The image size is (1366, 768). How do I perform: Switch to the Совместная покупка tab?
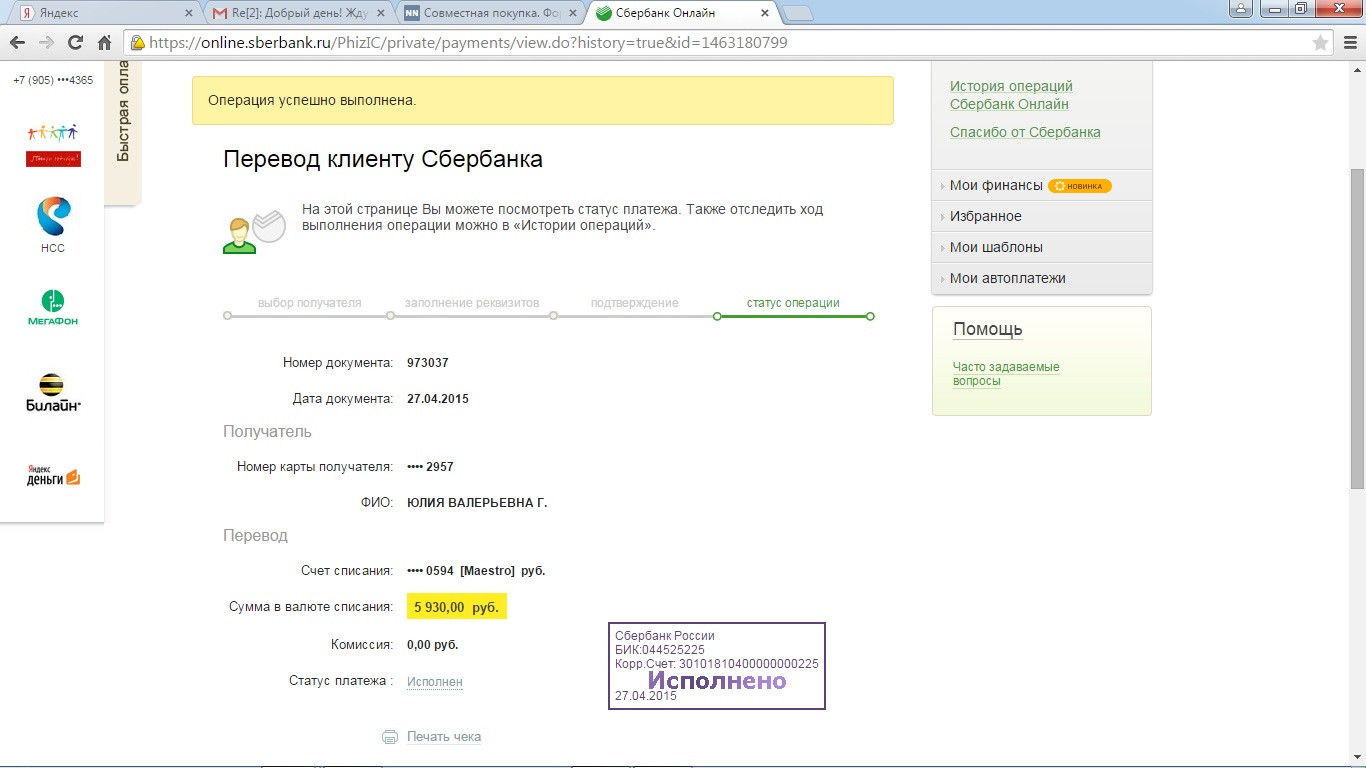pos(489,13)
